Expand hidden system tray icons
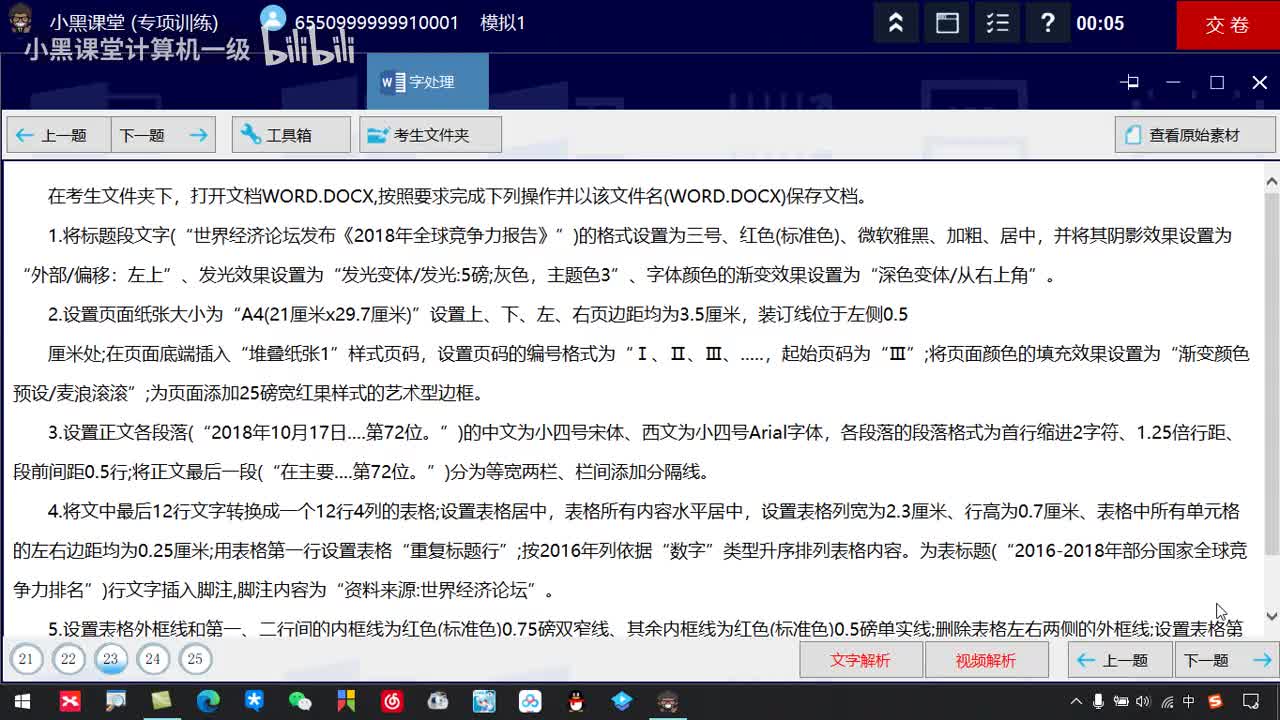 (x=1076, y=701)
